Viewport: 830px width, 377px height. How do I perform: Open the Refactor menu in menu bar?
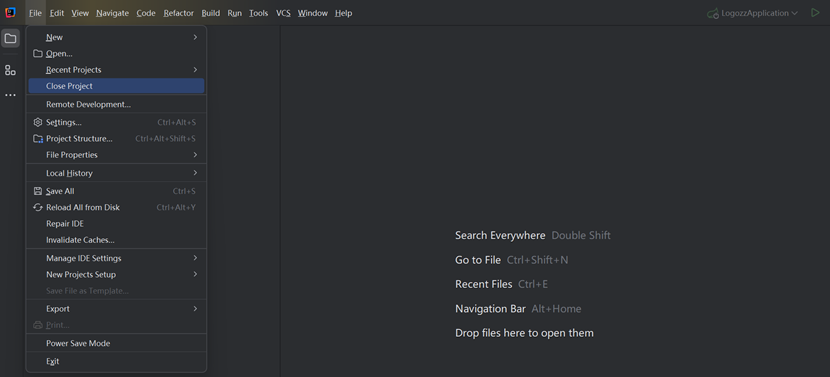tap(178, 13)
